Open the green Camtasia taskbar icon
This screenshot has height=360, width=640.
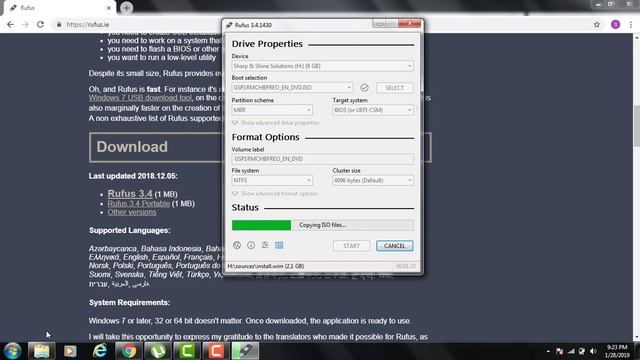click(x=187, y=351)
